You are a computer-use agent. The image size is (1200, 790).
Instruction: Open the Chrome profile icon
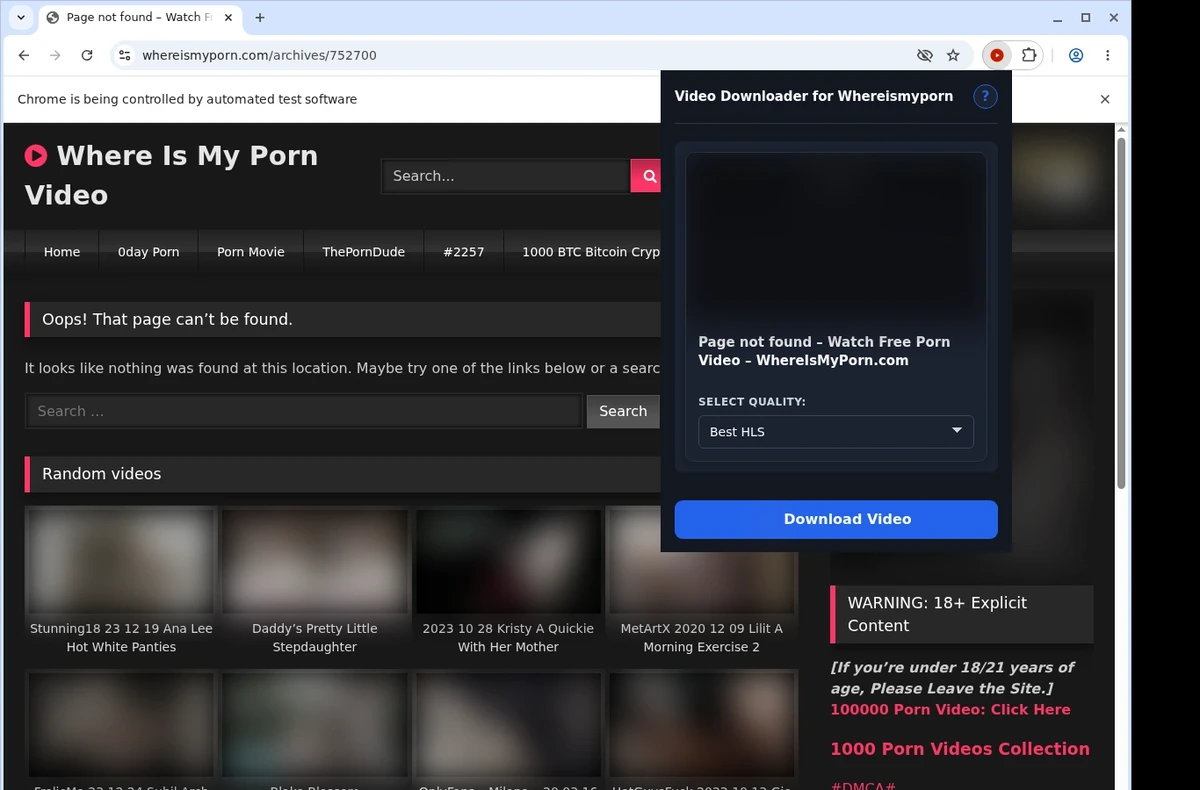[1076, 56]
